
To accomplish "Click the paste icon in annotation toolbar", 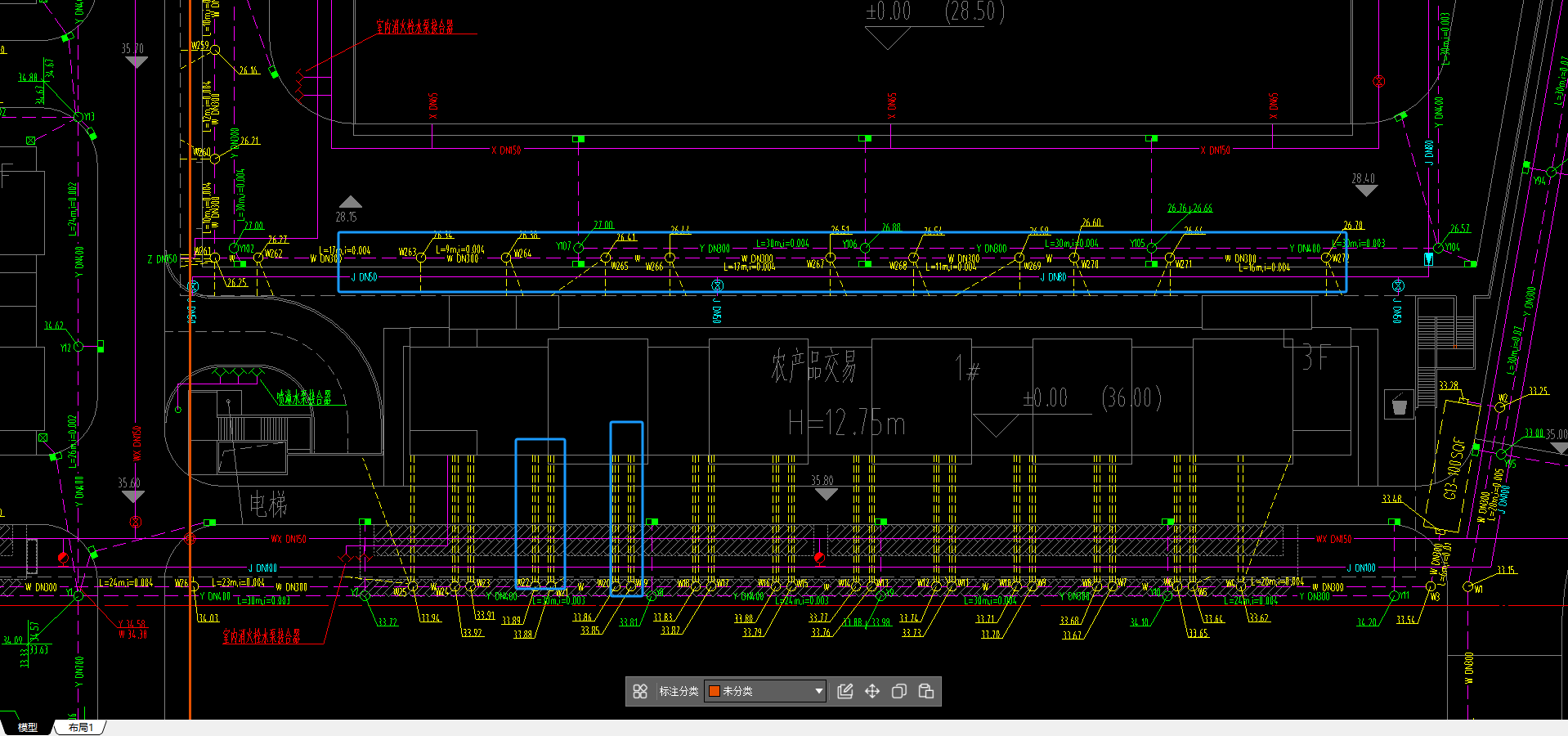I will pos(926,691).
